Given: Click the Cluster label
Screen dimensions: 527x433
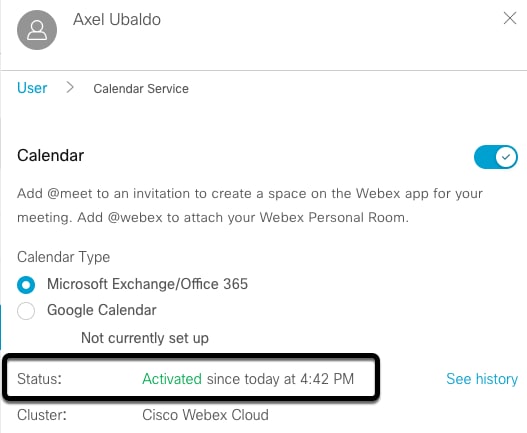Looking at the screenshot, I should 42,415.
